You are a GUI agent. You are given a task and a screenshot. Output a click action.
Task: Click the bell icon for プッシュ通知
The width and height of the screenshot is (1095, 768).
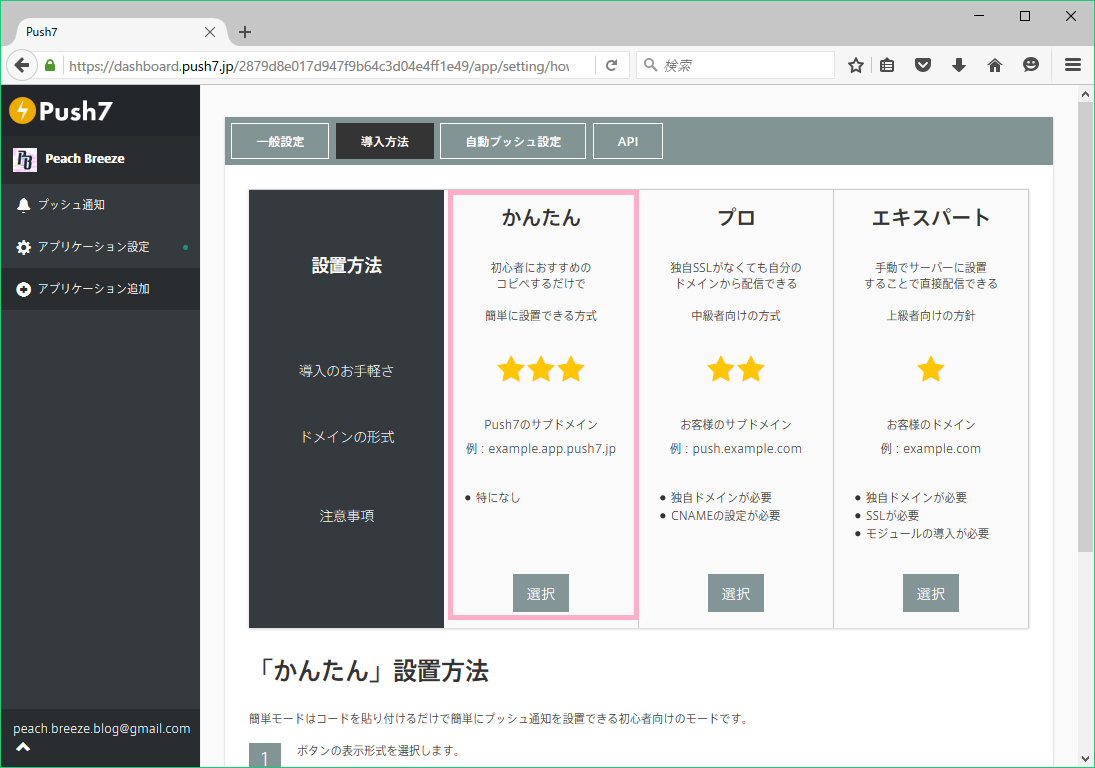(24, 205)
